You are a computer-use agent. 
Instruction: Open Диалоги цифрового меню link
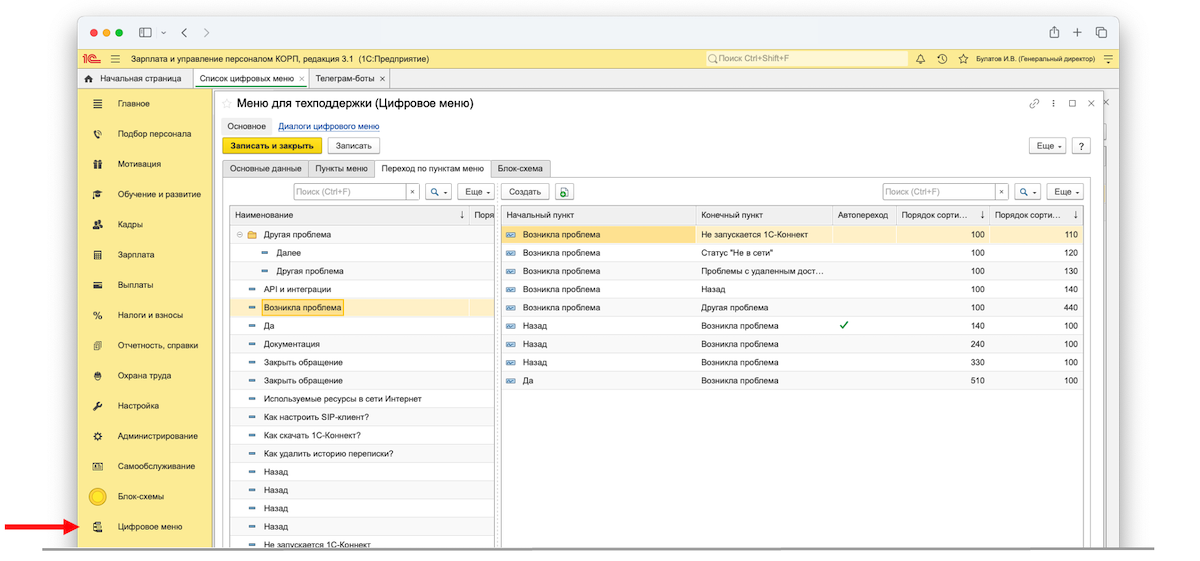(328, 126)
